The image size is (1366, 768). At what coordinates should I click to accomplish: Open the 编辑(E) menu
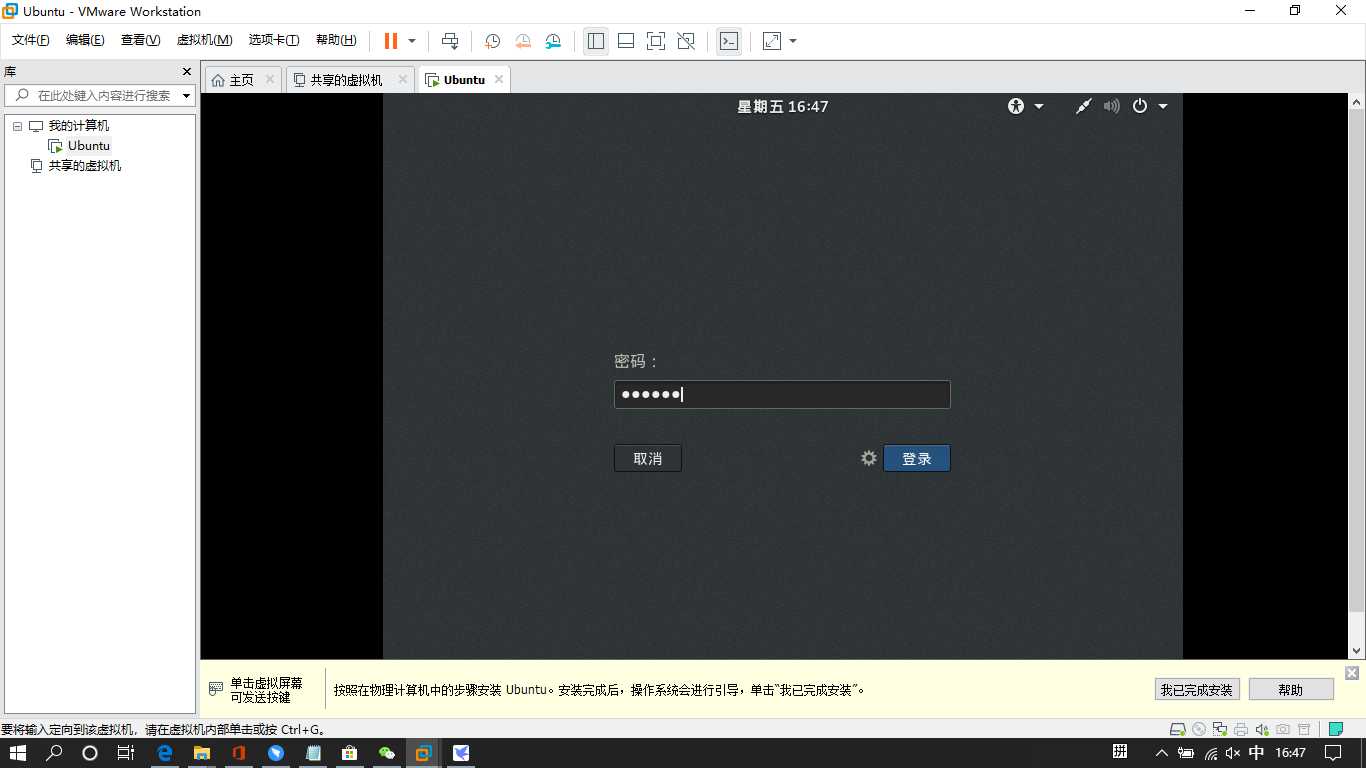85,40
